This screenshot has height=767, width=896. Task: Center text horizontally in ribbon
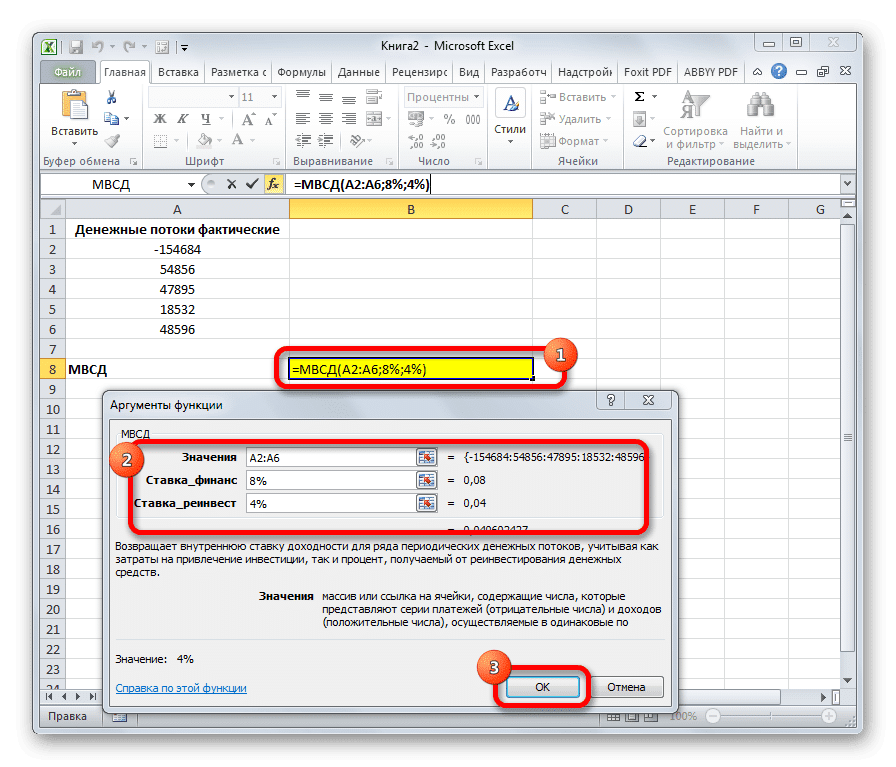click(x=326, y=119)
